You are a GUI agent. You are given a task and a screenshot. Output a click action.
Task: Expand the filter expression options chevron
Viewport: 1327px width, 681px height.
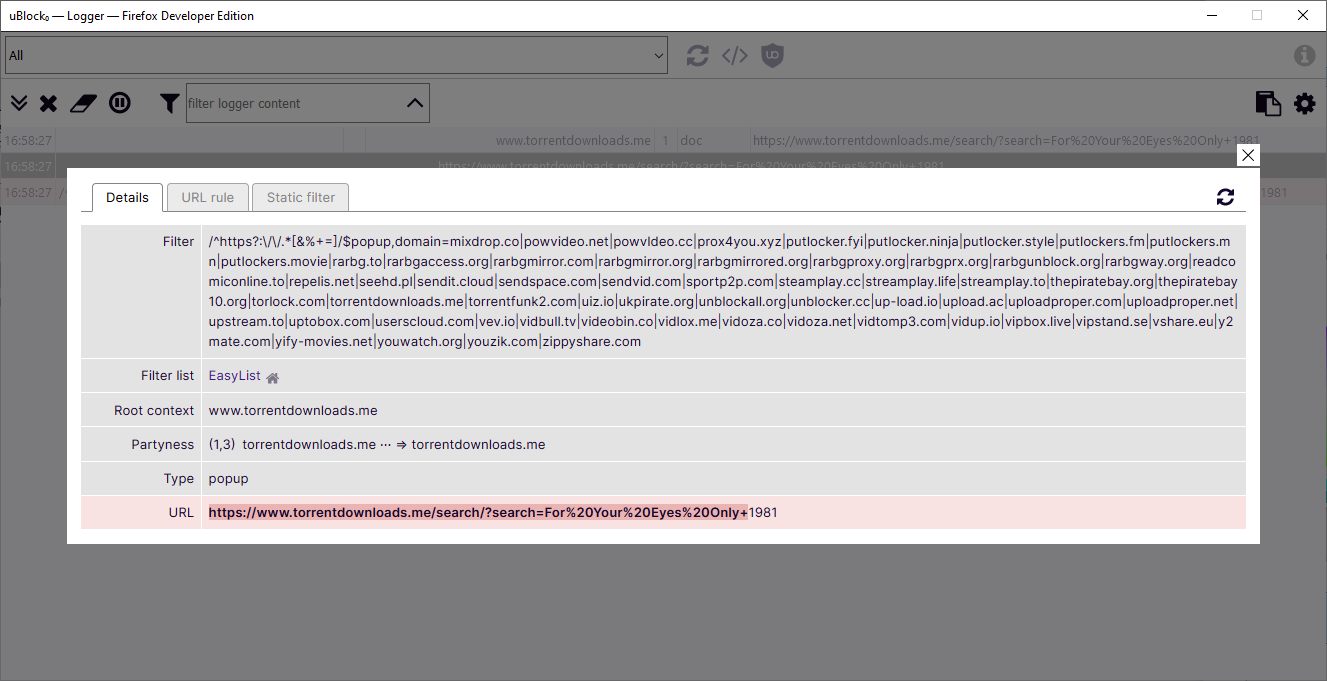415,103
